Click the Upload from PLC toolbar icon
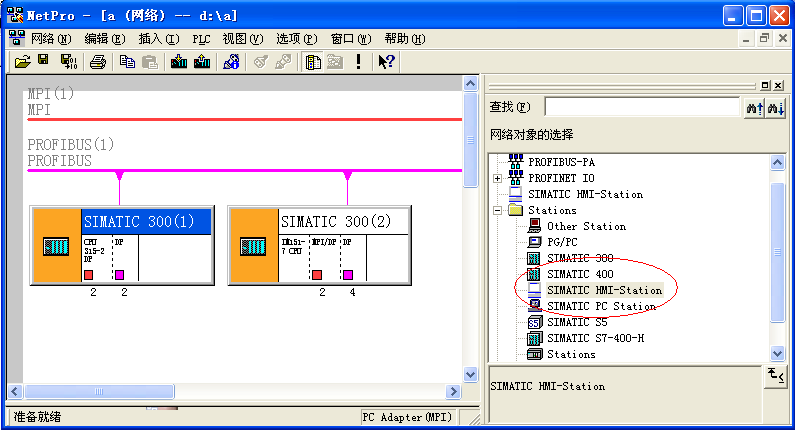The height and width of the screenshot is (431, 795). pos(202,62)
